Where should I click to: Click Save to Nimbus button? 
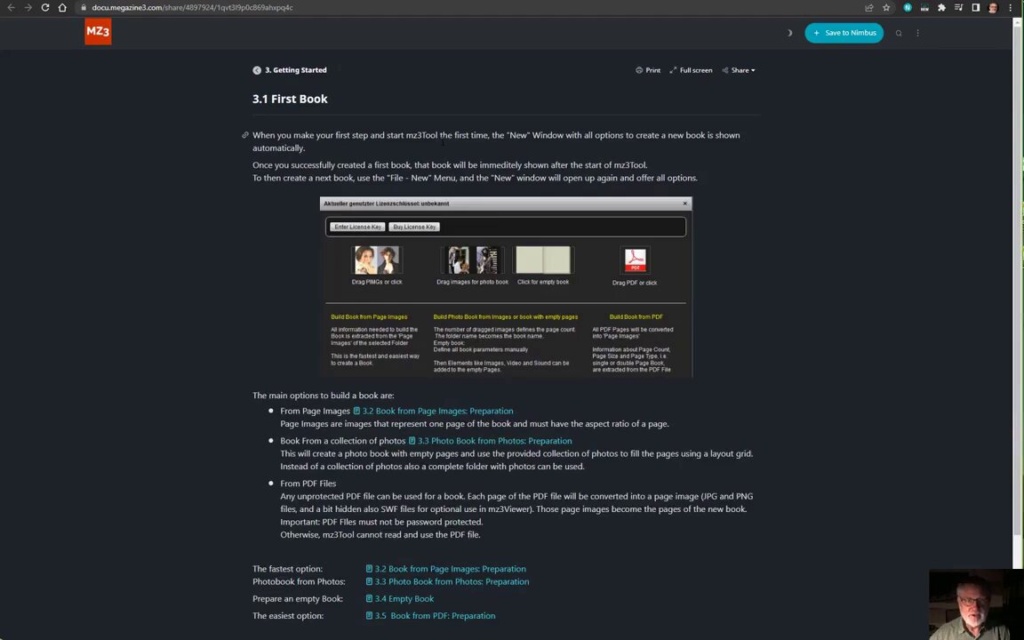pyautogui.click(x=844, y=33)
